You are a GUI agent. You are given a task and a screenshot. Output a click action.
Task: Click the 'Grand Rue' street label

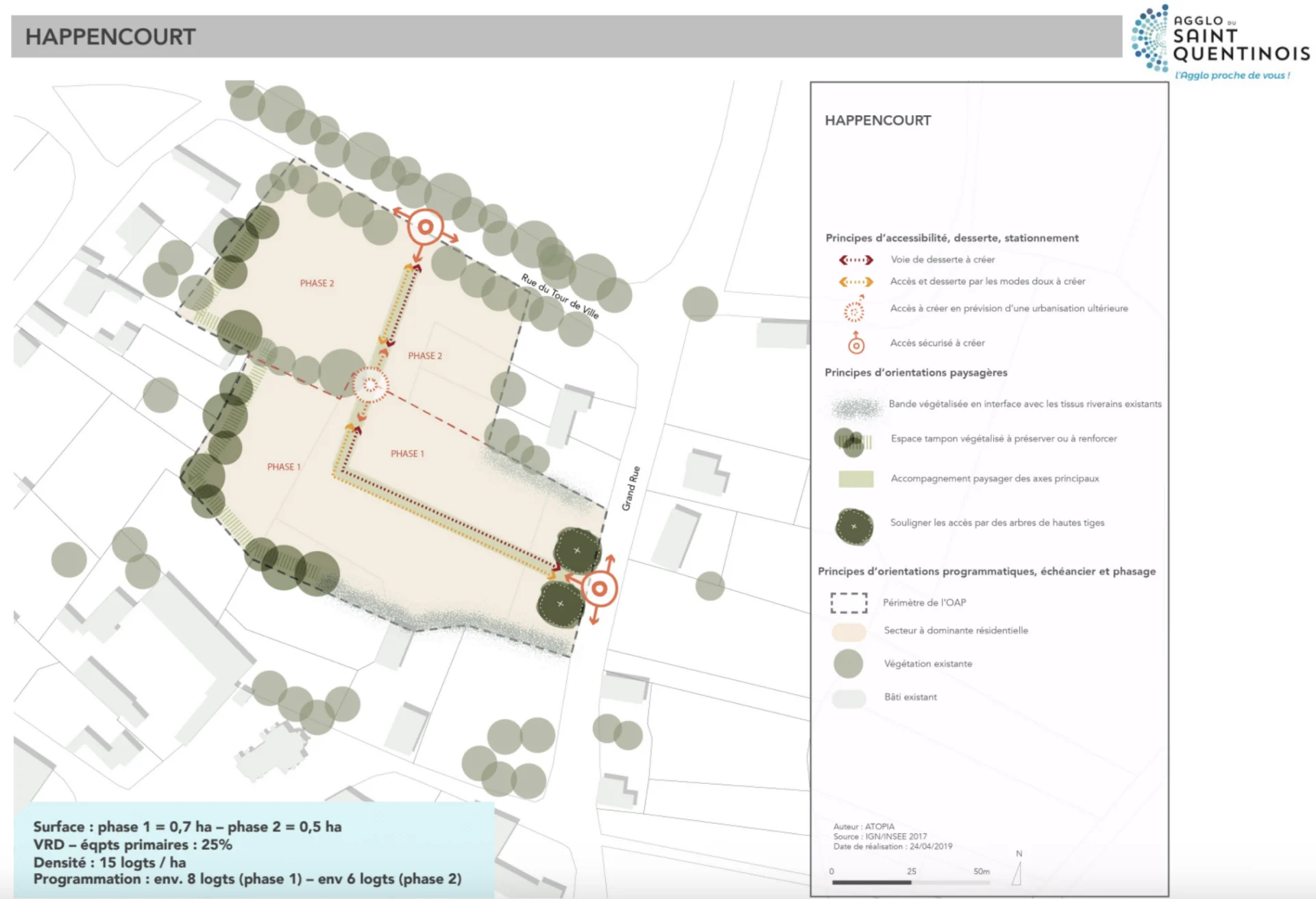[x=631, y=489]
